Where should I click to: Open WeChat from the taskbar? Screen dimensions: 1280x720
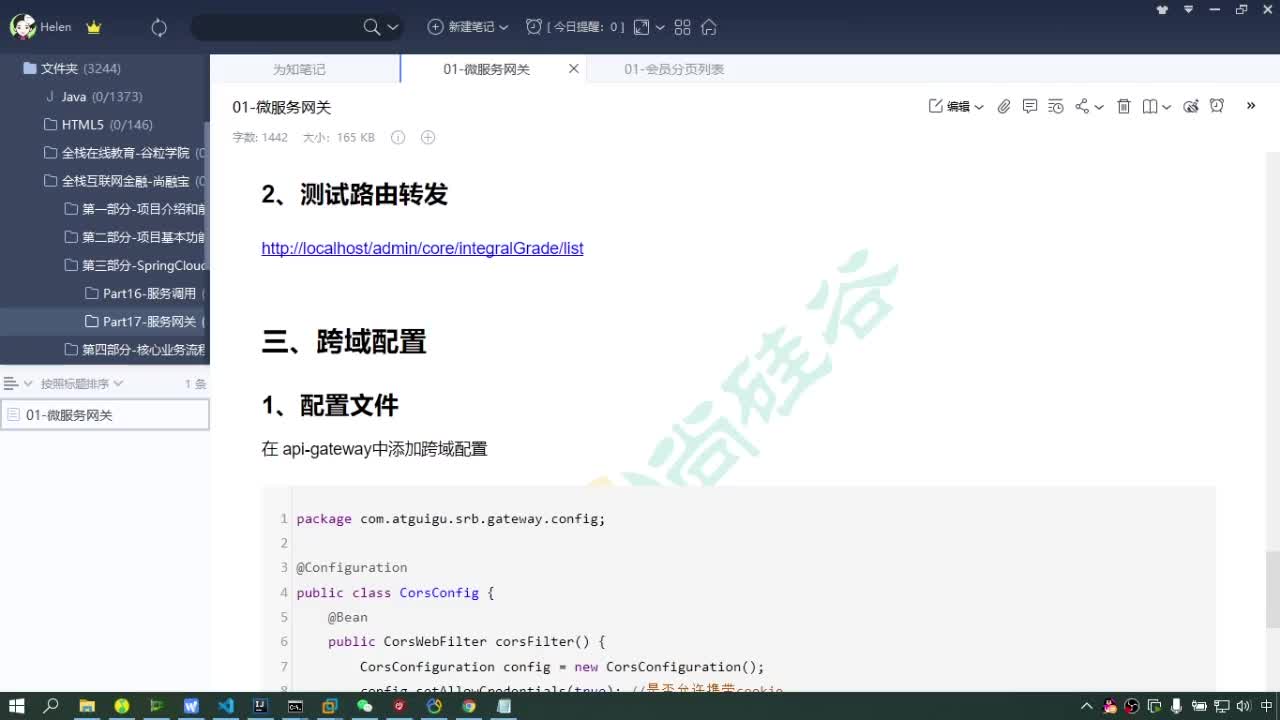point(365,706)
